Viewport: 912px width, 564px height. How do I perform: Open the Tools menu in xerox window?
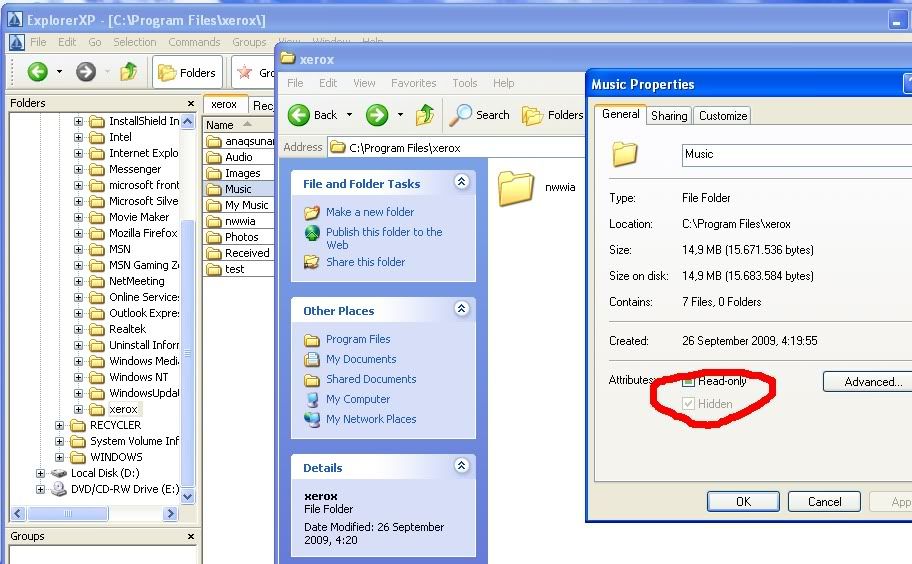click(x=464, y=83)
